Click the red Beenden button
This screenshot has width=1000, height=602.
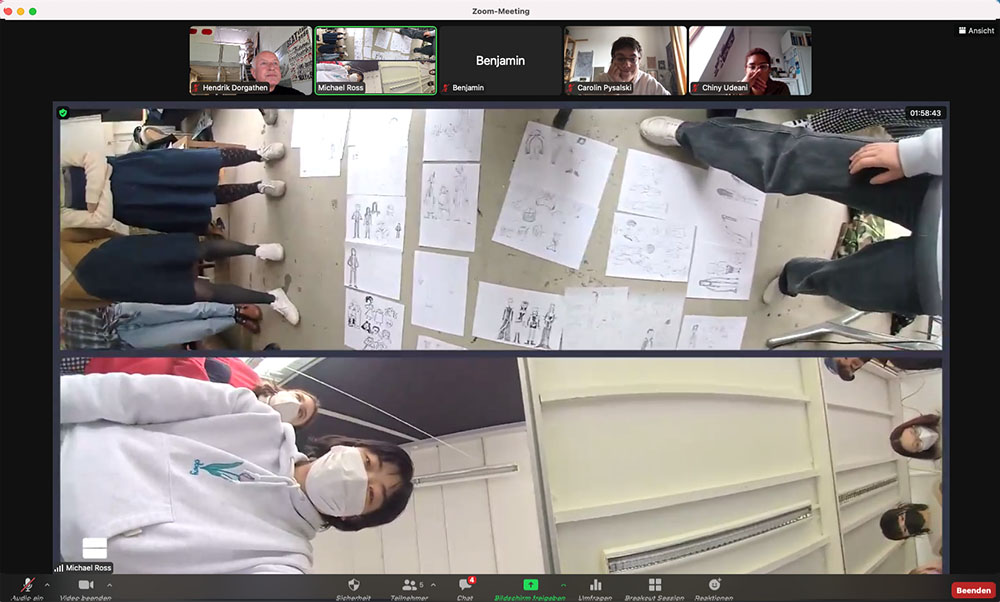pyautogui.click(x=973, y=590)
